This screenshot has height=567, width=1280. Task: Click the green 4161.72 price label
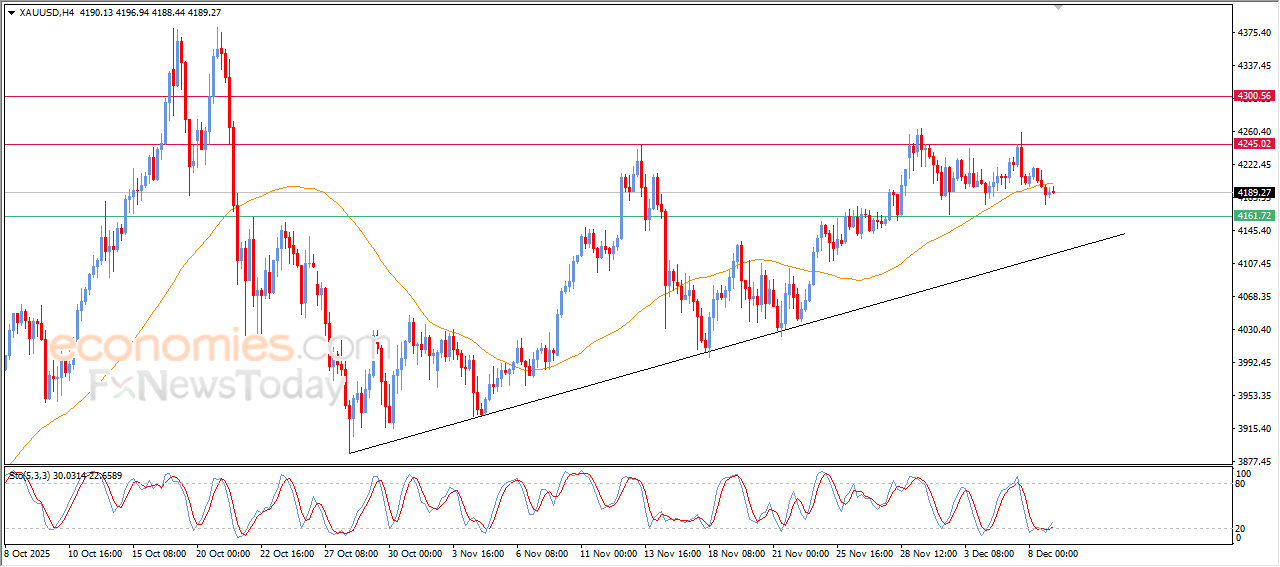(x=1254, y=216)
